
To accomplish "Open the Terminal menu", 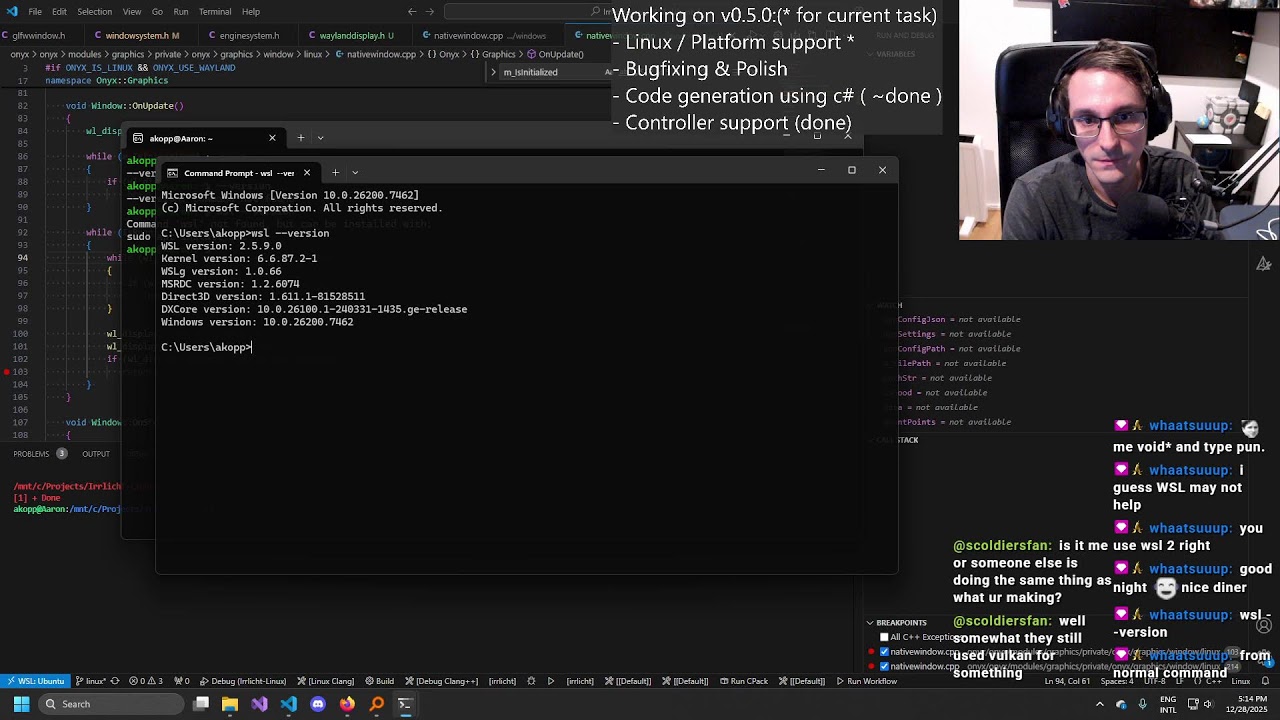I will point(215,12).
